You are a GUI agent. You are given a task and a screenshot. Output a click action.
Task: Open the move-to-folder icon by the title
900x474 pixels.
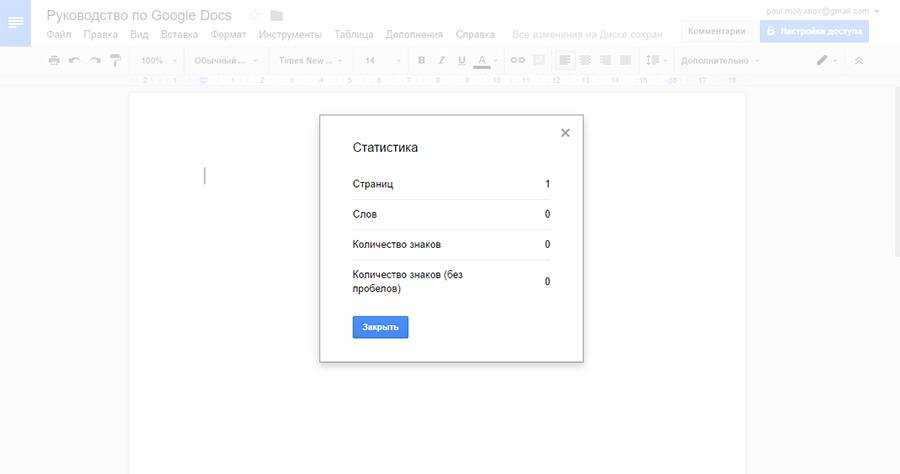coord(277,15)
